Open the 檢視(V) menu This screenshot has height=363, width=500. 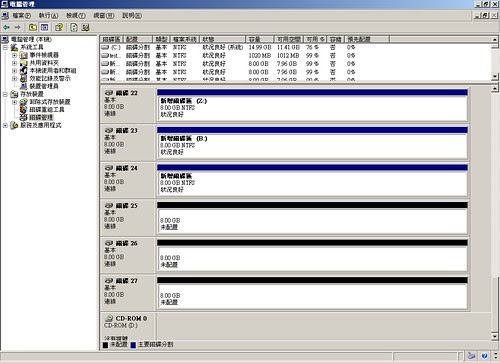pyautogui.click(x=76, y=15)
